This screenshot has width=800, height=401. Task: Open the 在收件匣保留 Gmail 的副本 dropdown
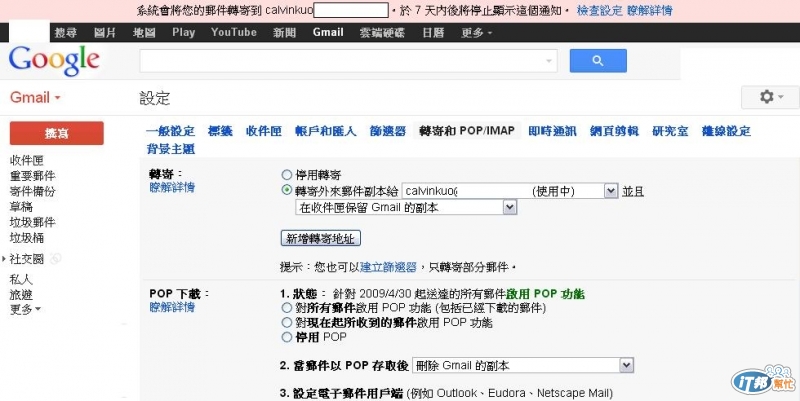[x=406, y=207]
